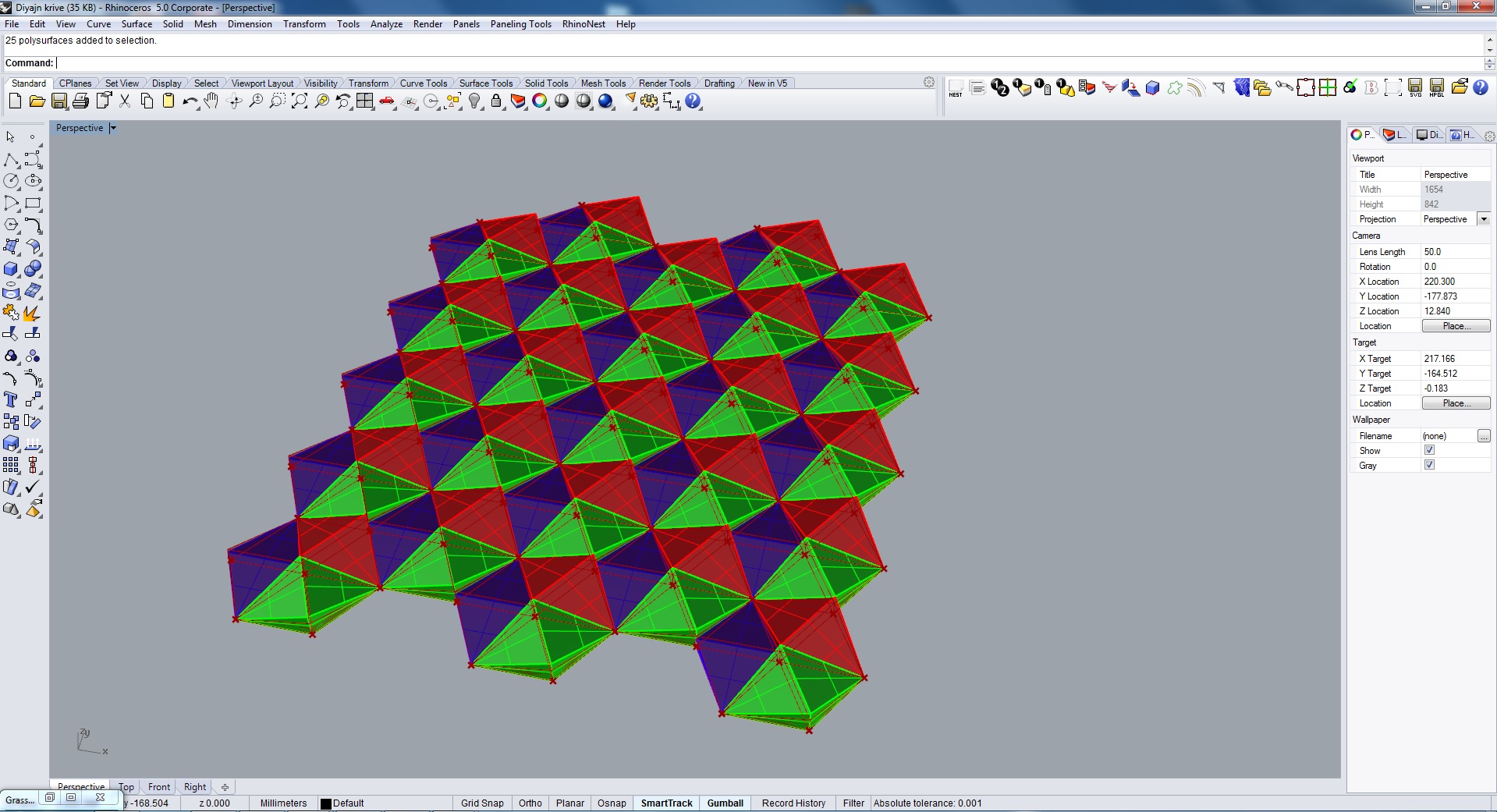Viewport: 1497px width, 812px height.
Task: Open the Analyze menu
Action: coord(386,24)
